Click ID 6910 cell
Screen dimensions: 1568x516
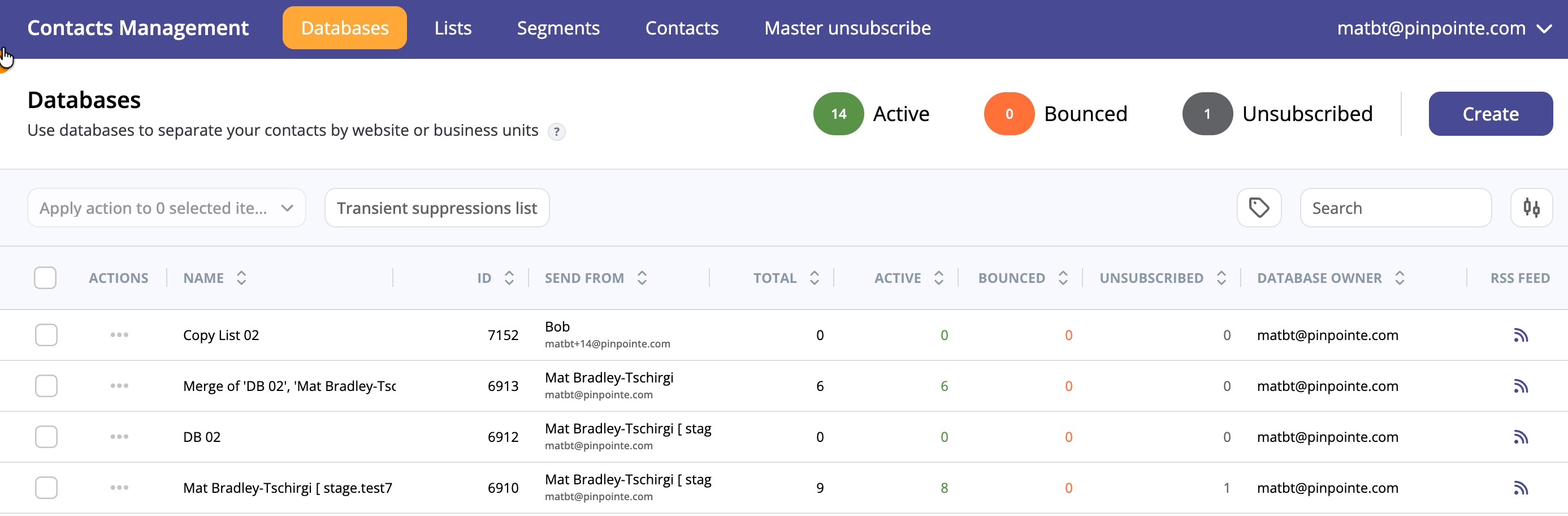(x=503, y=488)
